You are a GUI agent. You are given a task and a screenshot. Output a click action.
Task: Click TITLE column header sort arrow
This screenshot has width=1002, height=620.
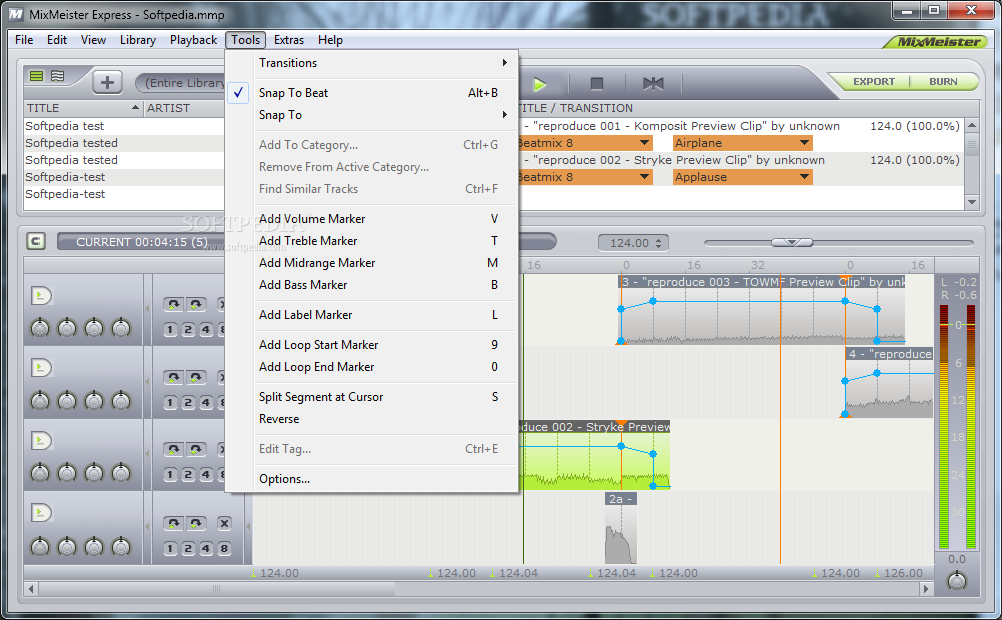[135, 107]
